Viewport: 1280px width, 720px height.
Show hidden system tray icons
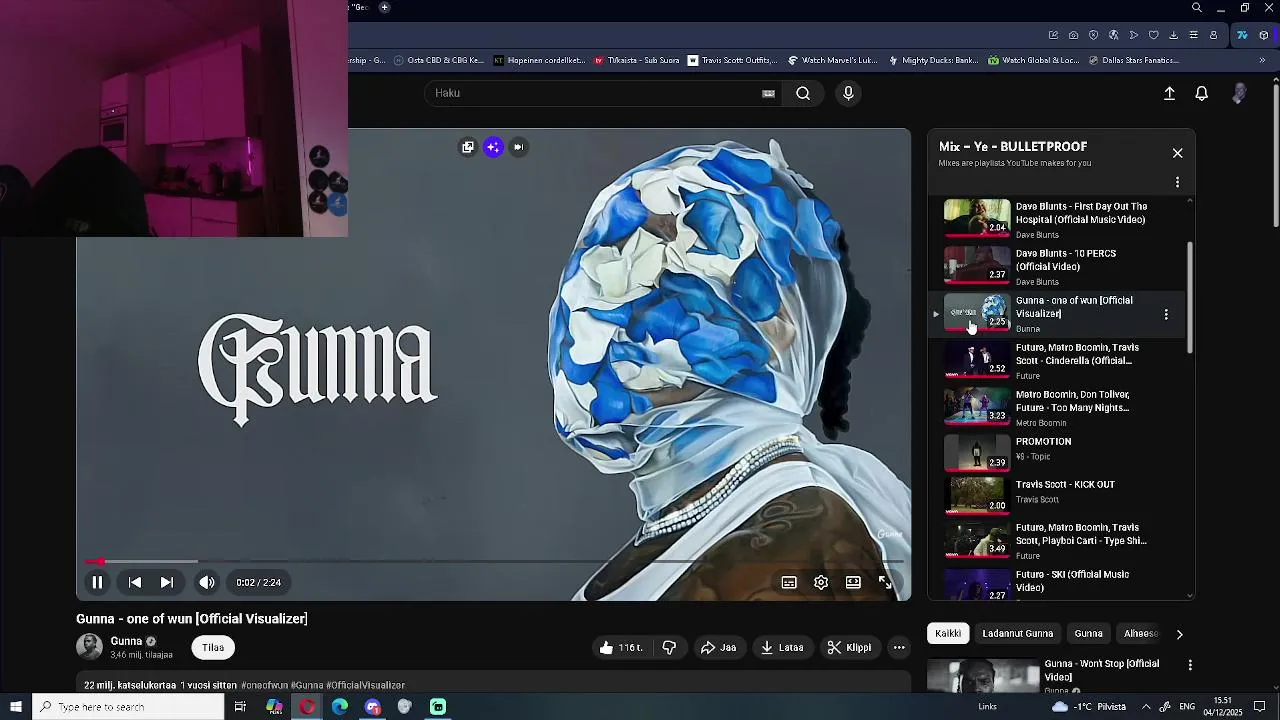click(x=1146, y=707)
